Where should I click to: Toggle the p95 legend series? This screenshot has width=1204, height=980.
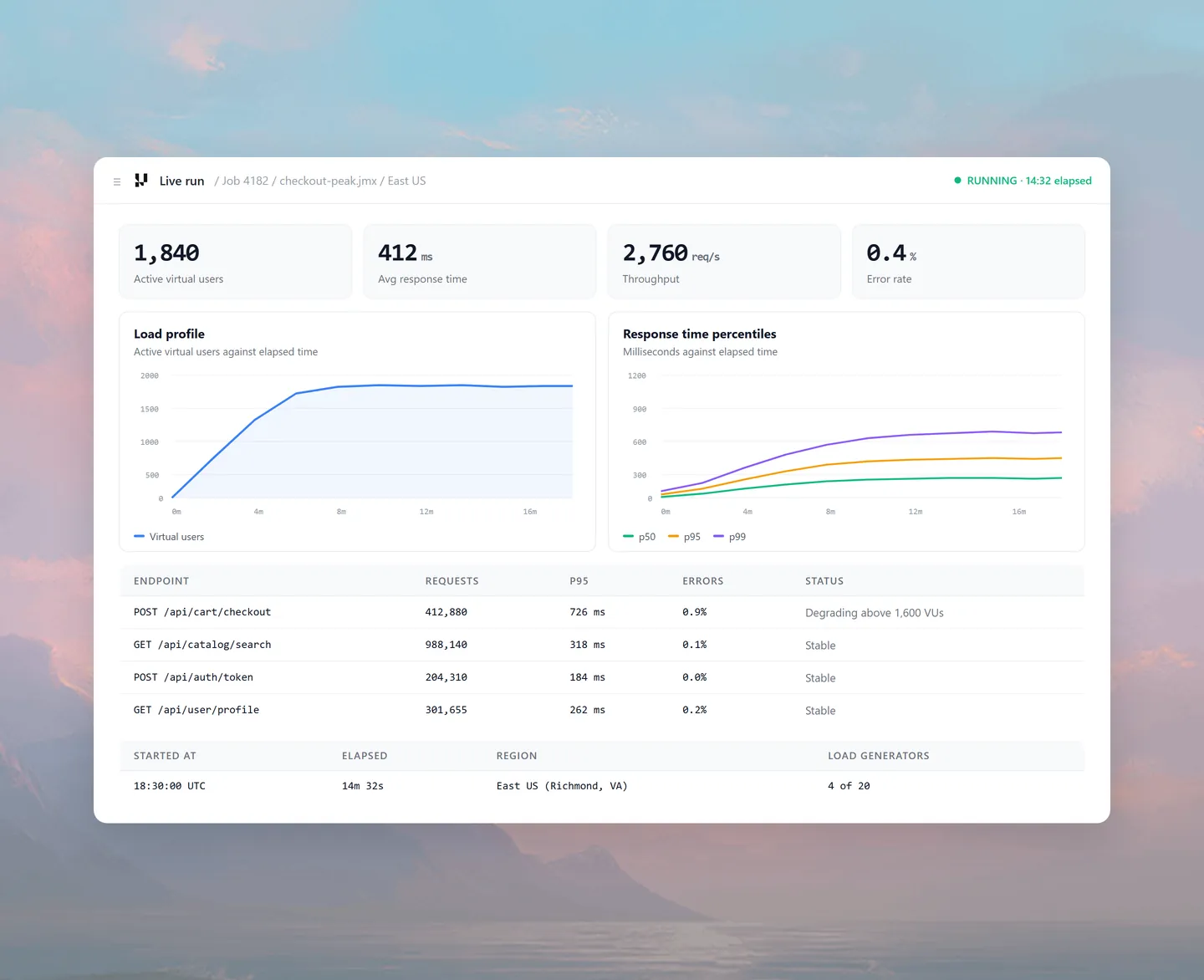pyautogui.click(x=685, y=537)
